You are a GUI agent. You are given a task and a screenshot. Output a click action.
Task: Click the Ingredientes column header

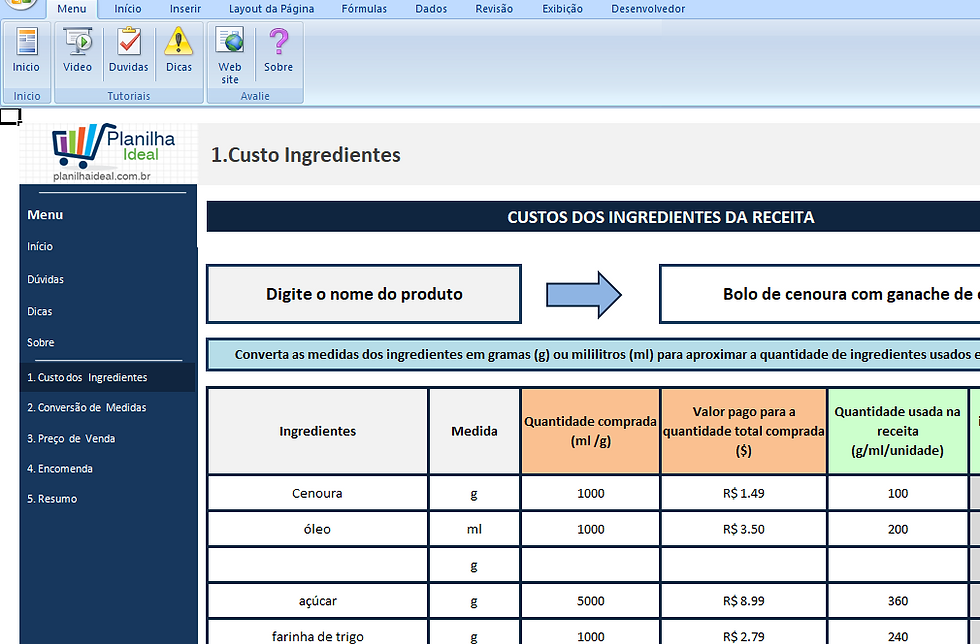click(x=318, y=431)
